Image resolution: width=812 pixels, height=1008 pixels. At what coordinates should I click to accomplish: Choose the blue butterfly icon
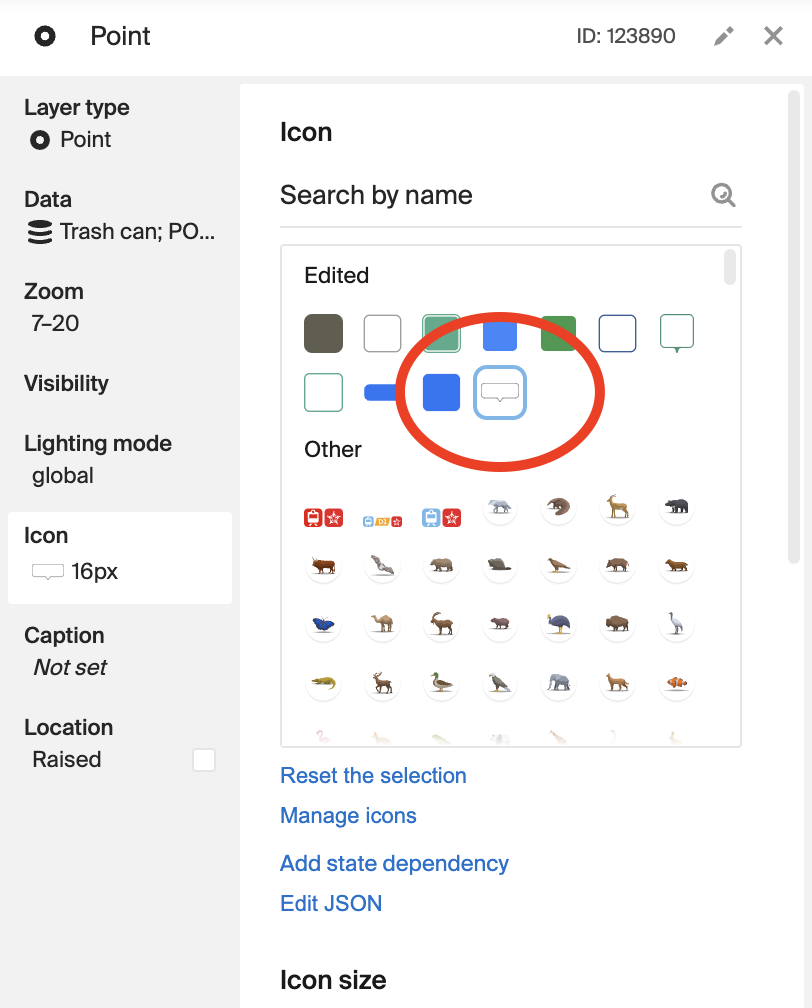click(323, 624)
